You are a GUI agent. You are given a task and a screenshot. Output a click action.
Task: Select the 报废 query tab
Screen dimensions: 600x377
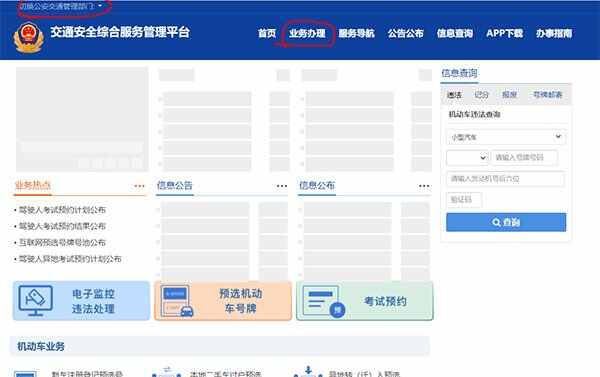(509, 95)
